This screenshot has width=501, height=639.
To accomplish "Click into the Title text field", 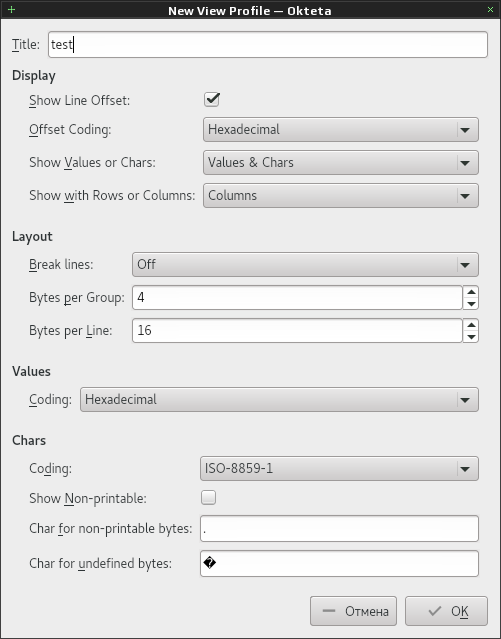I will click(x=268, y=44).
